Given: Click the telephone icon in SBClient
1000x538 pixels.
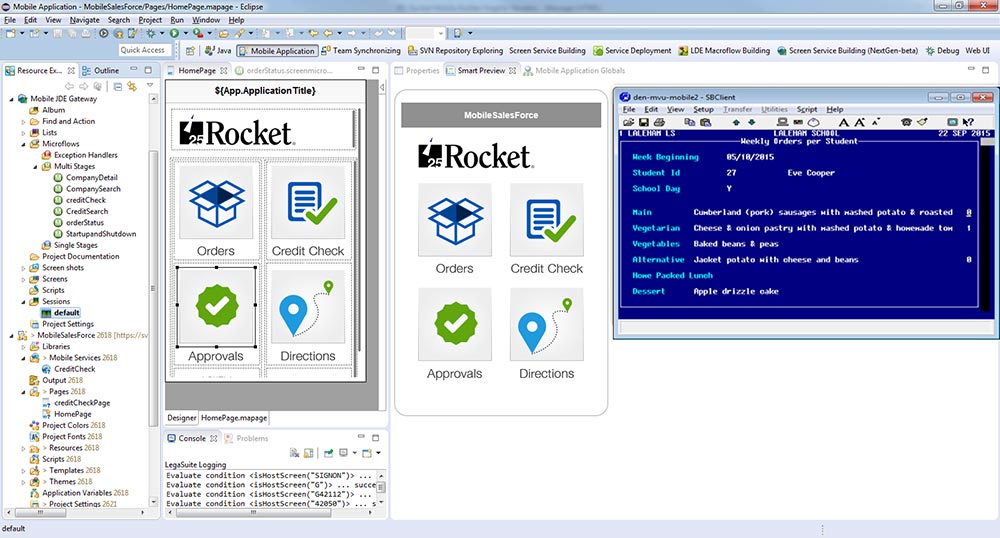Looking at the screenshot, I should pos(906,122).
